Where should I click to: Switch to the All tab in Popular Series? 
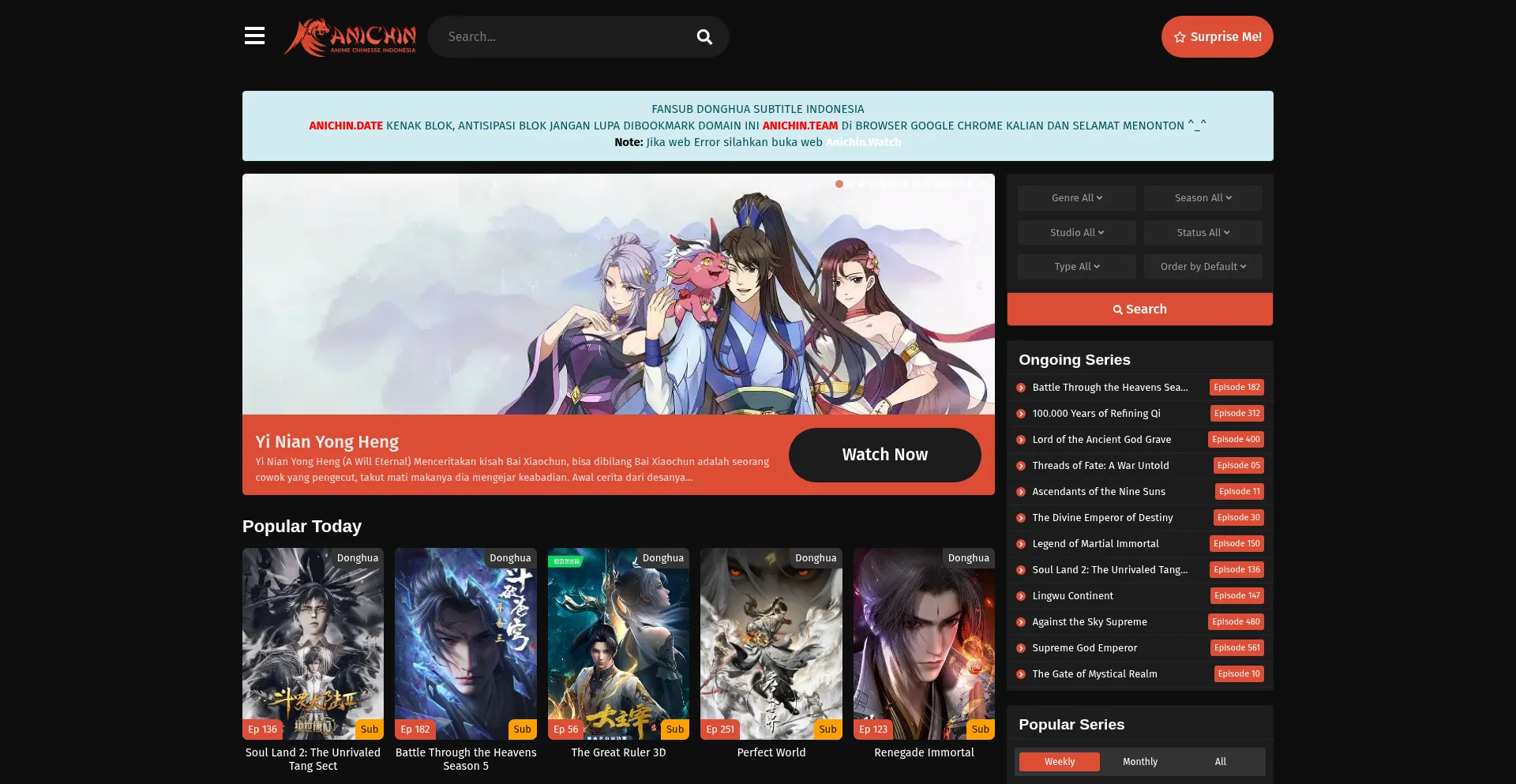tap(1220, 762)
